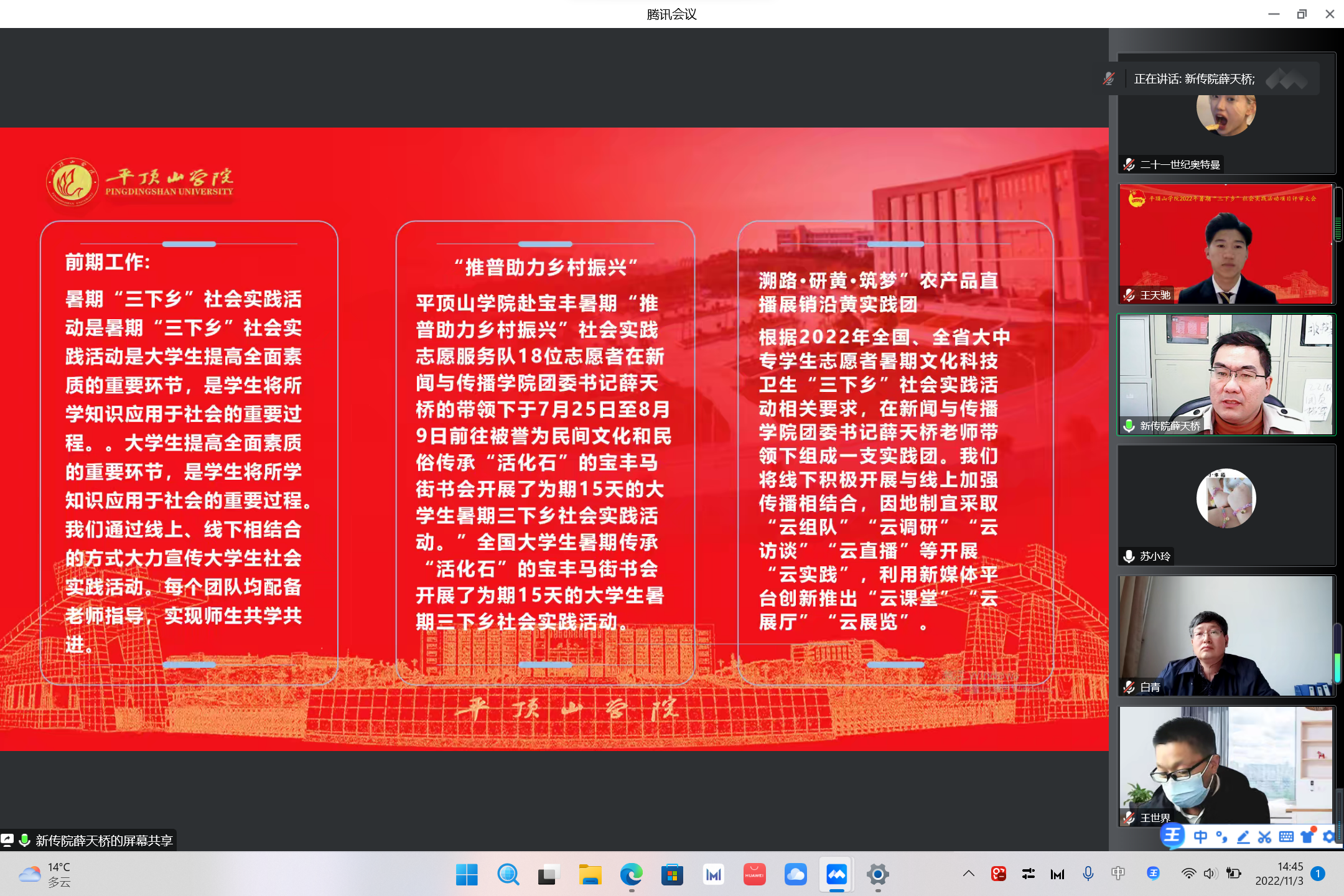1344x896 pixels.
Task: Open the handwriting pen tool on IME toolbar
Action: tap(1243, 837)
